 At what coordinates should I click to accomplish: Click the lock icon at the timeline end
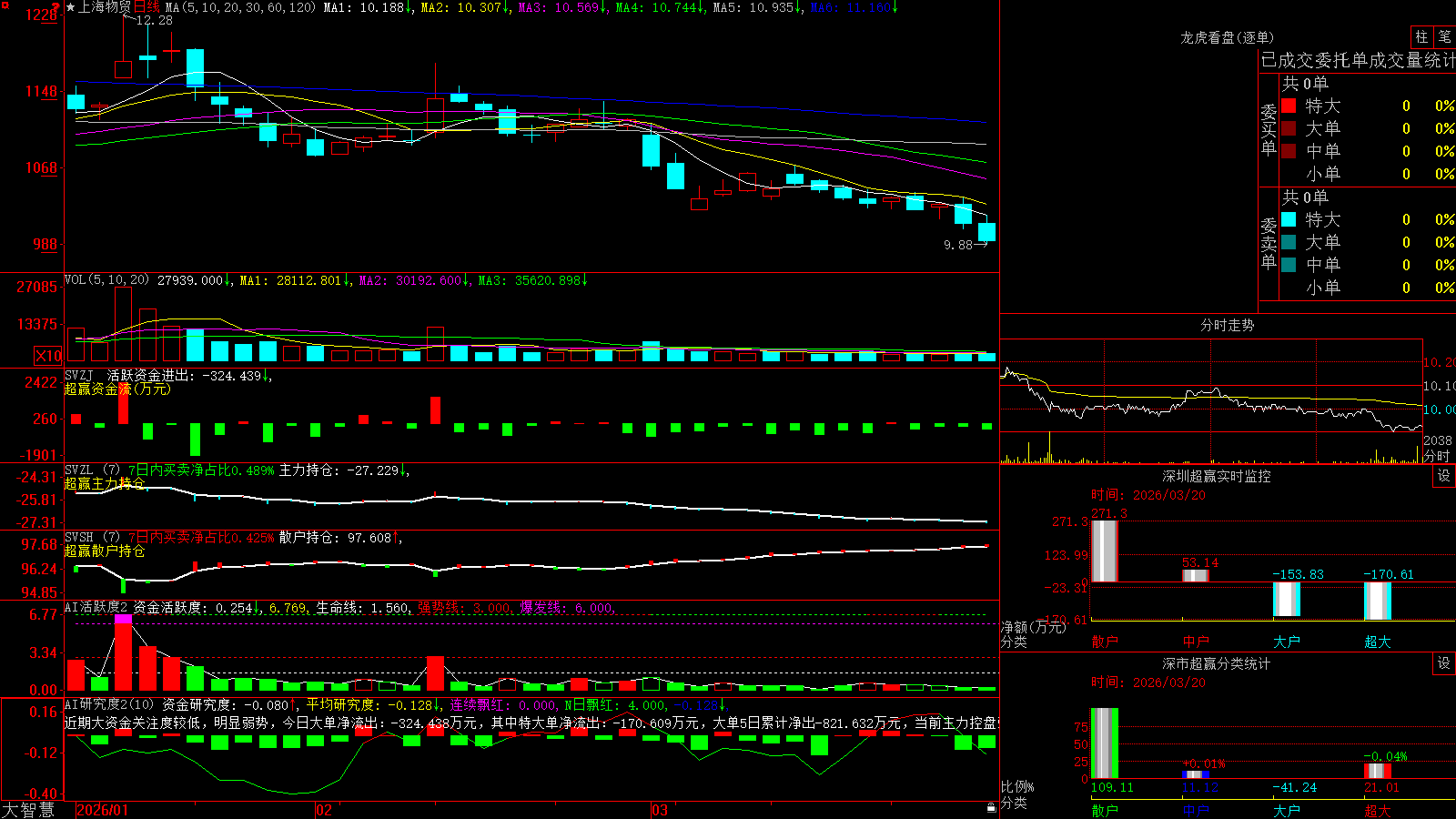[992, 808]
